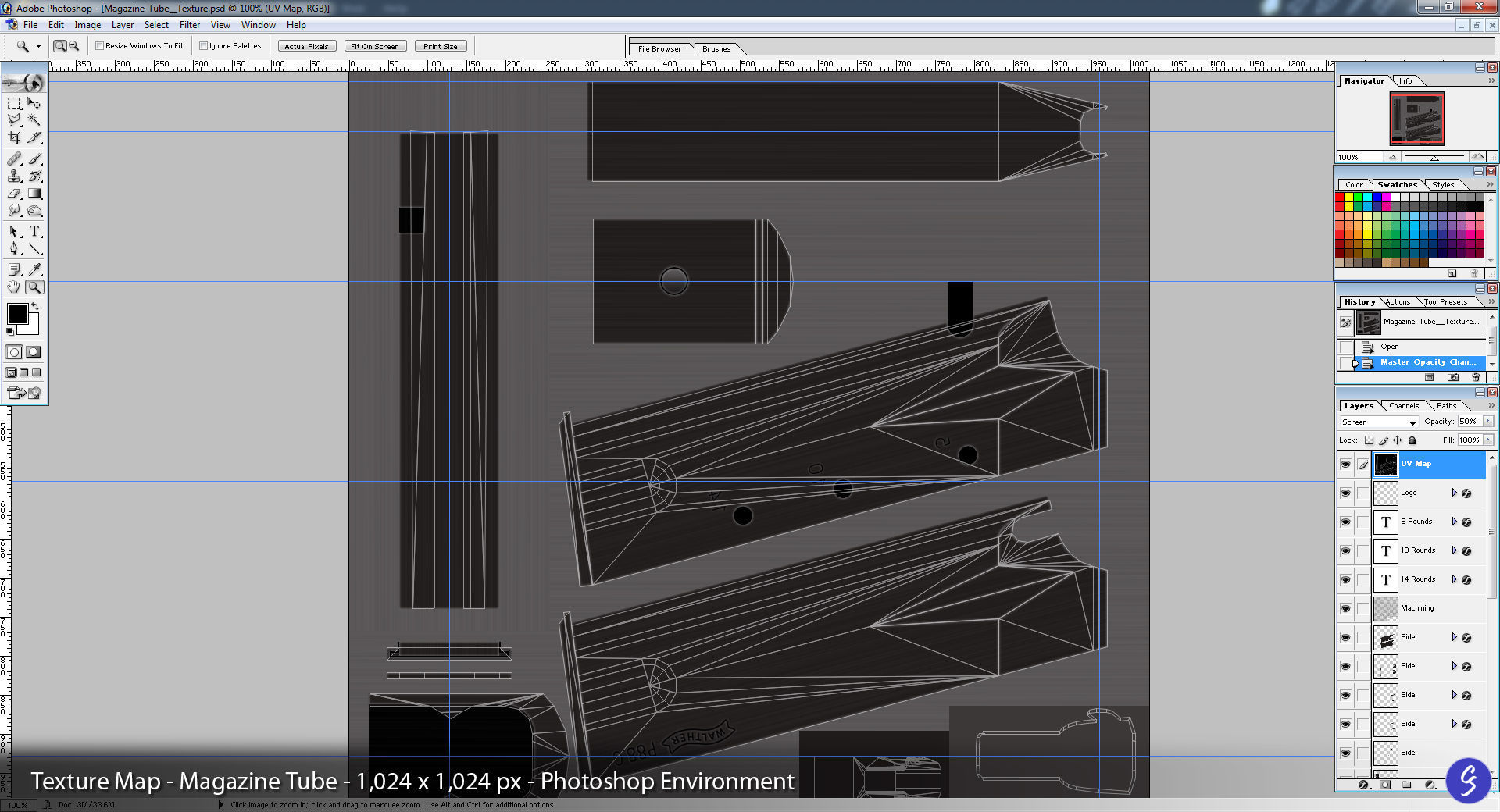1500x812 pixels.
Task: Open the layer blend mode dropdown
Action: point(1378,422)
